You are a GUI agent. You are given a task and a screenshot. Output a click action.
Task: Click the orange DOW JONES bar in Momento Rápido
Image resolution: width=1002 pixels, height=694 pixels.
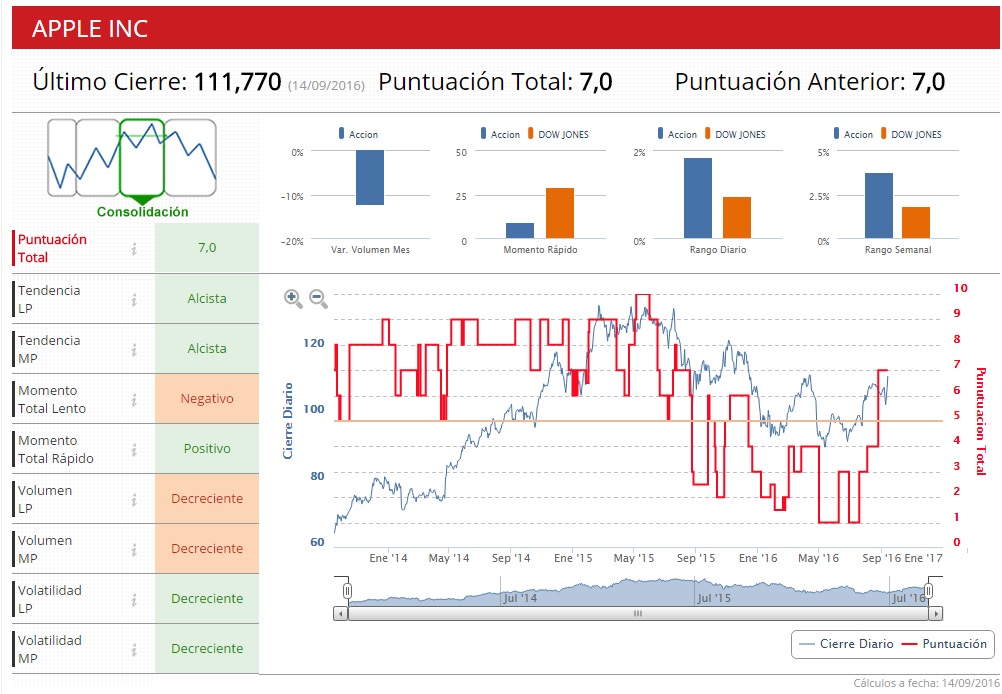tap(560, 213)
